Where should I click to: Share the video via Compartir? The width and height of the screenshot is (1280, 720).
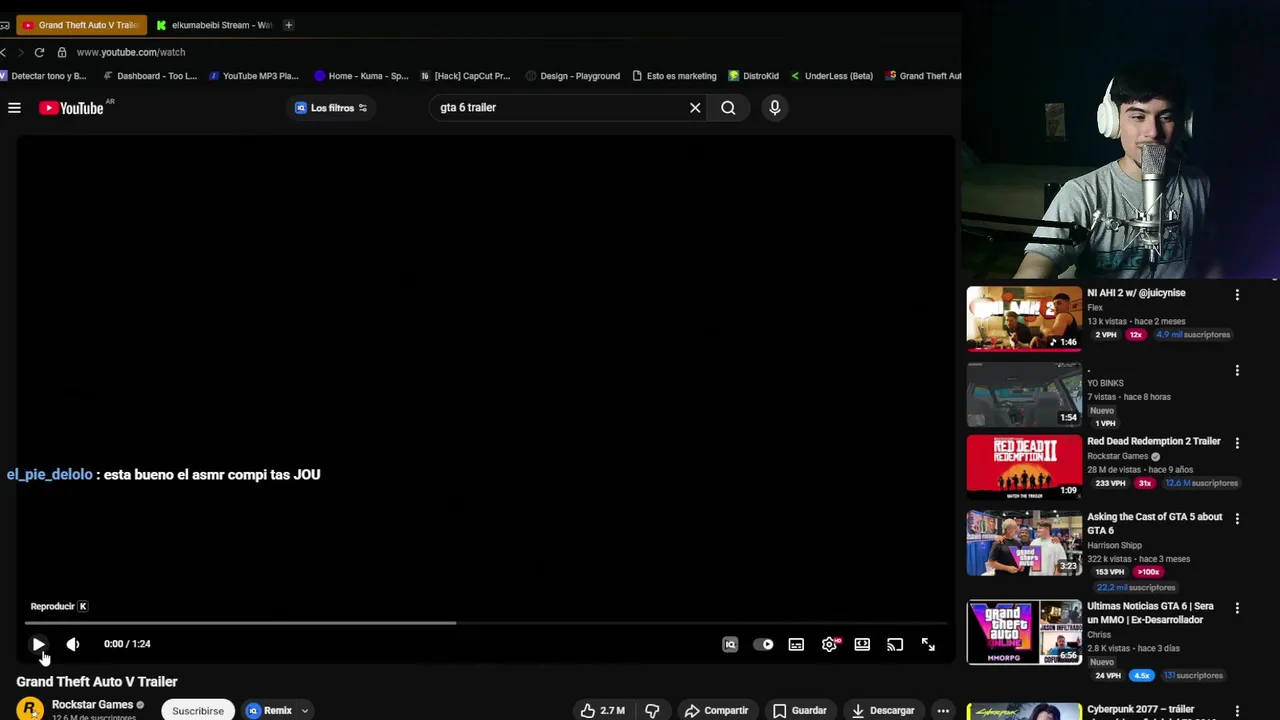(x=716, y=710)
